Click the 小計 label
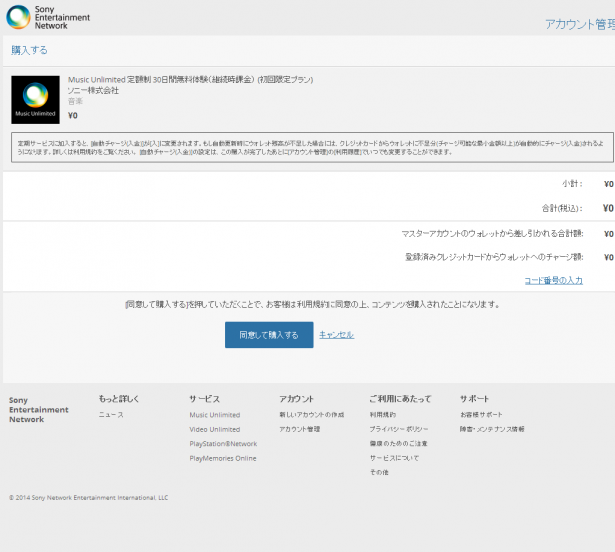Viewport: 615px width, 552px height. [x=572, y=184]
